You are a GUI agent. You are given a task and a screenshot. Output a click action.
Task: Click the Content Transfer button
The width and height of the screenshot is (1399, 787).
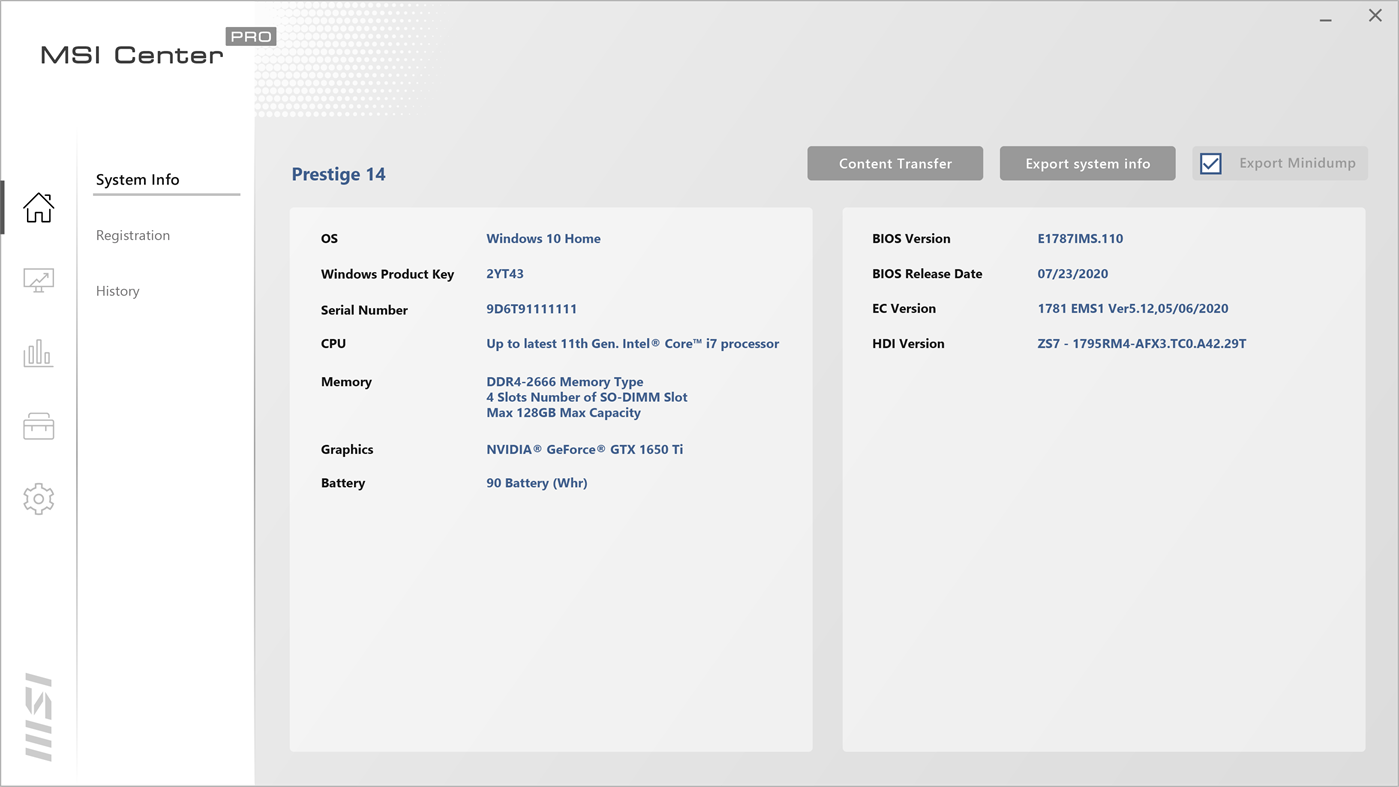tap(895, 163)
